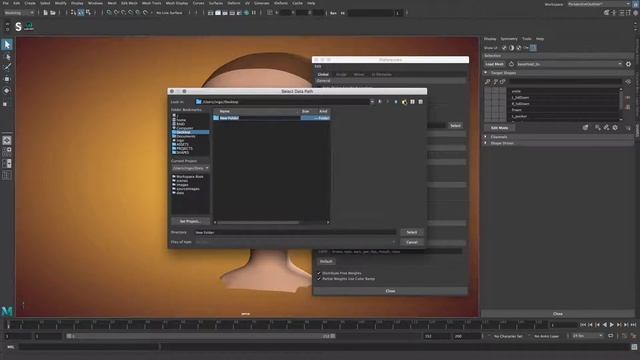This screenshot has height=360, width=640.
Task: Toggle Partial Weights Use Color Ramp checkbox
Action: pos(319,279)
